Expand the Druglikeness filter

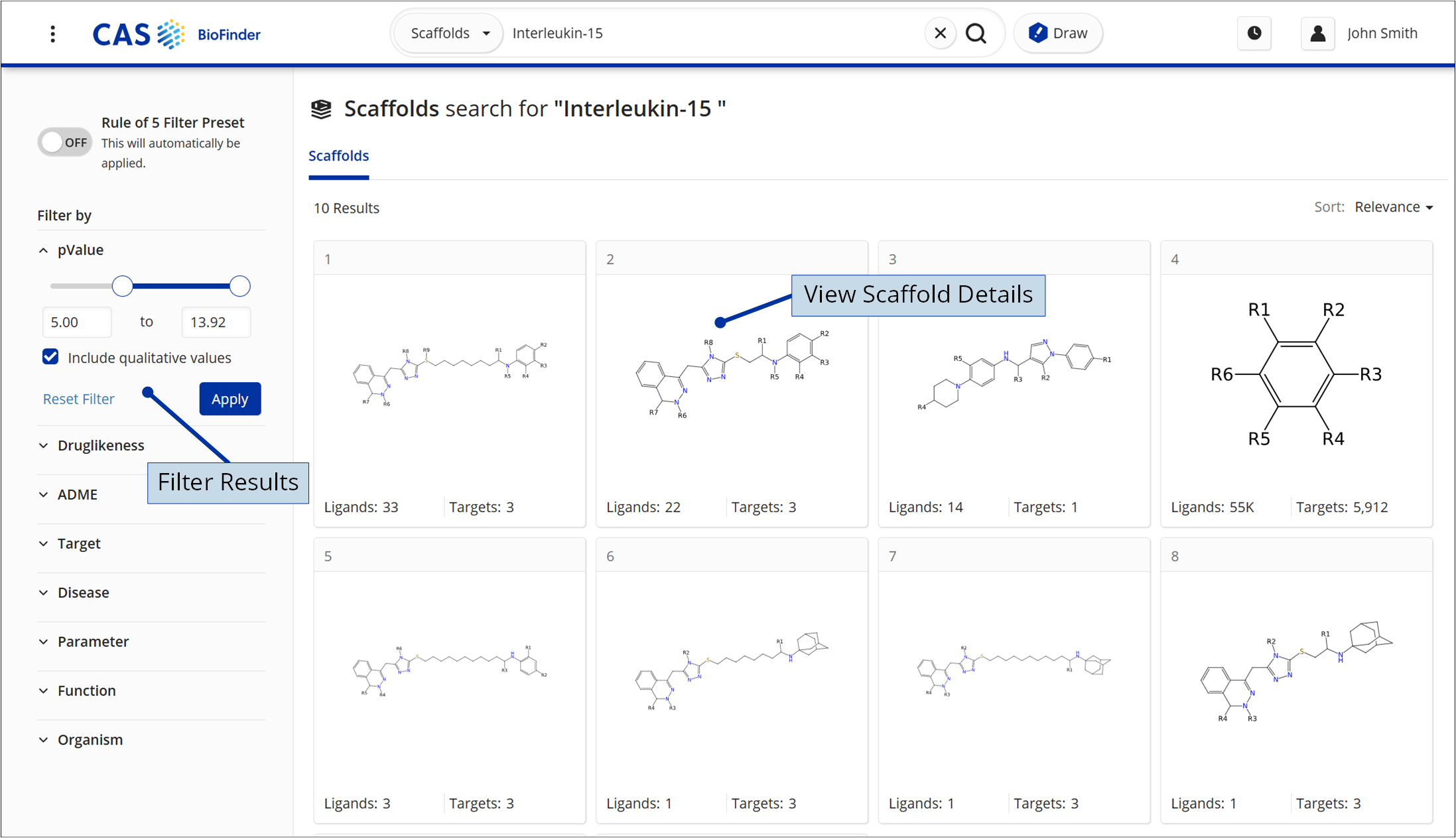pyautogui.click(x=99, y=445)
